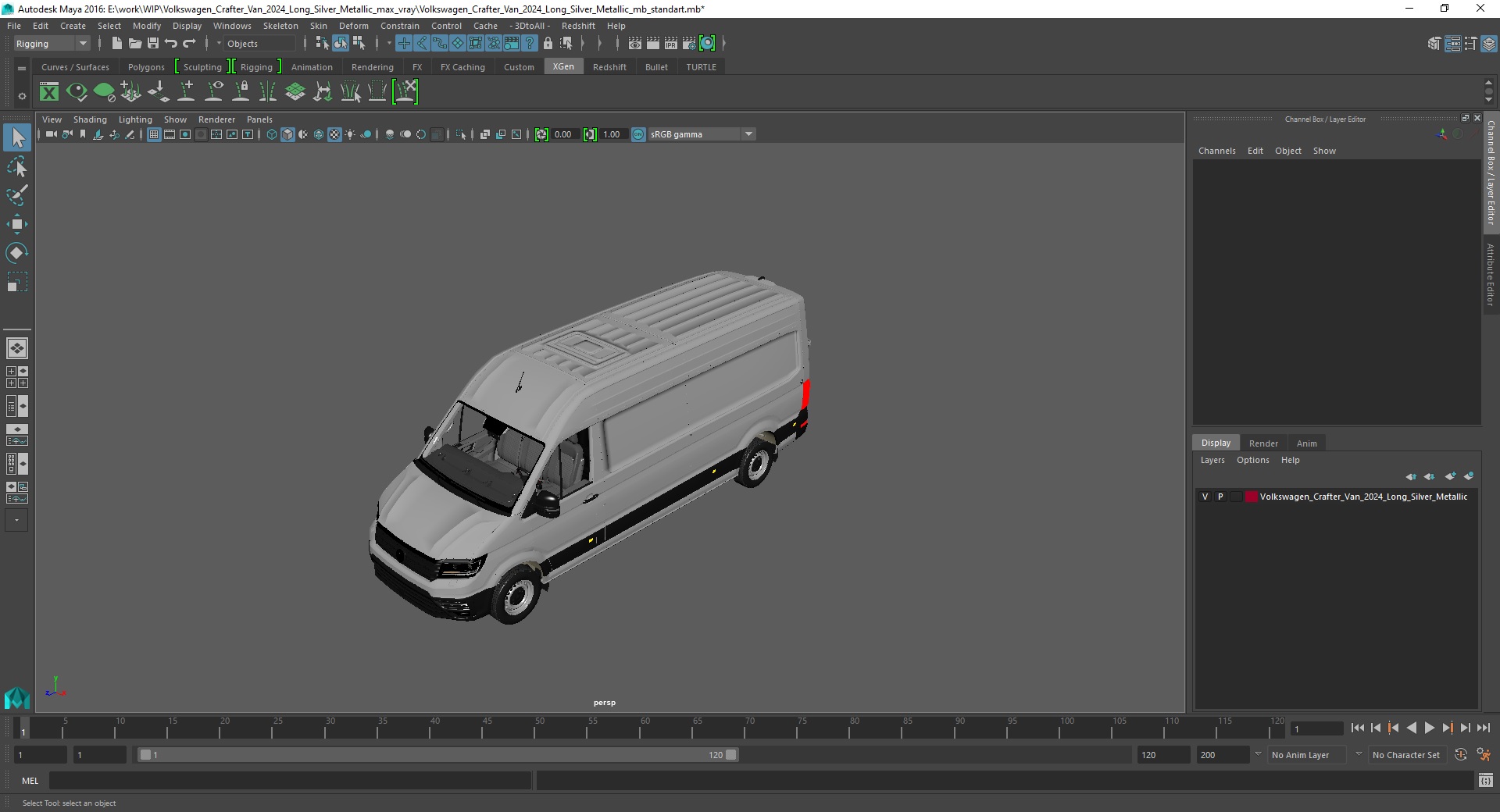The image size is (1500, 812).
Task: Click the layer's red color swatch
Action: [1252, 497]
